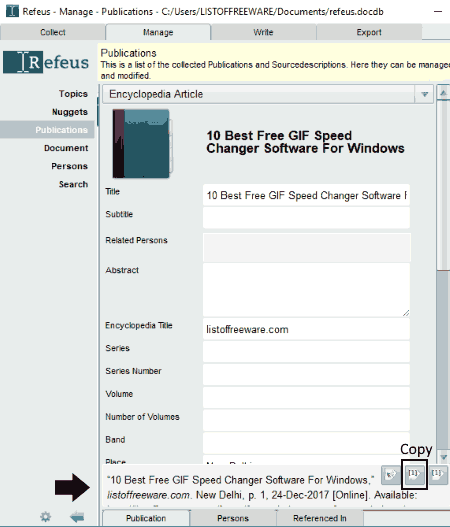Go to Document in the sidebar
Image resolution: width=450 pixels, height=527 pixels.
click(66, 148)
